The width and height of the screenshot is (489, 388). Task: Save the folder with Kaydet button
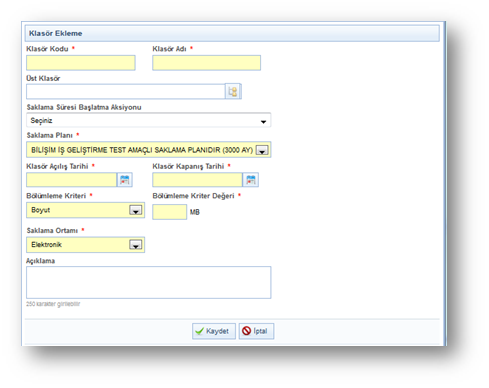[214, 331]
